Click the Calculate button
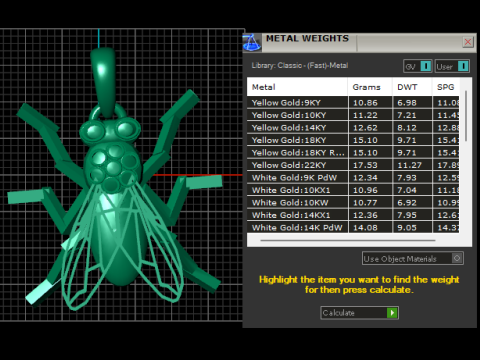The image size is (480, 360). [x=359, y=313]
